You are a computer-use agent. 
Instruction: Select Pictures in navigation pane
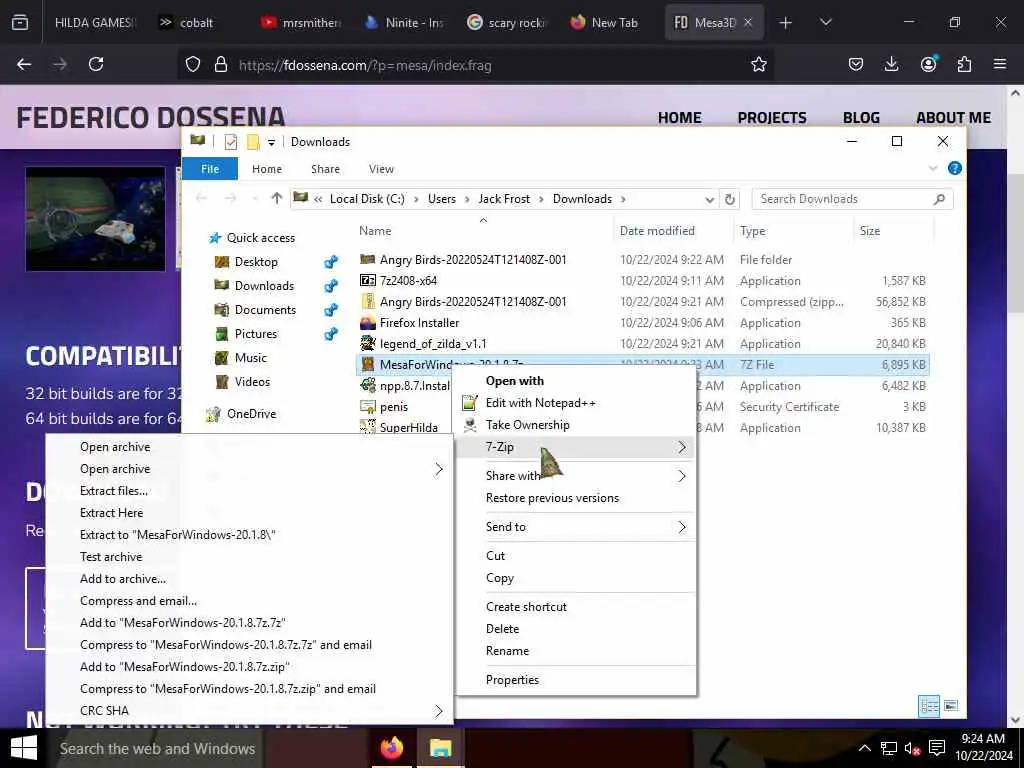point(255,334)
